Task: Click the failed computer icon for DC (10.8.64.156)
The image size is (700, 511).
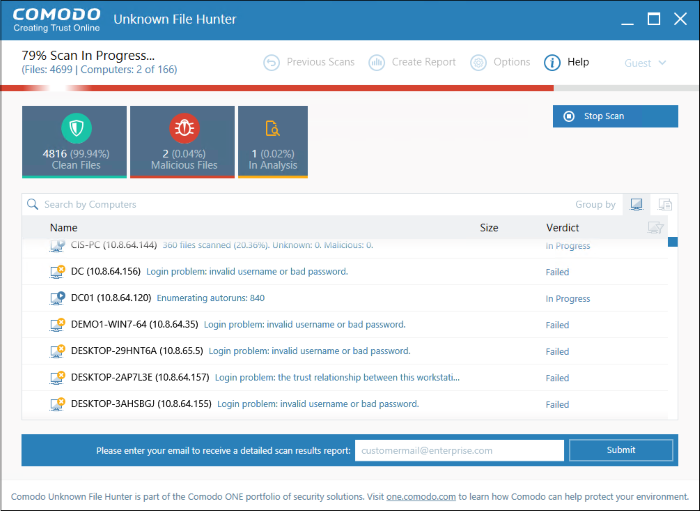Action: [x=57, y=272]
